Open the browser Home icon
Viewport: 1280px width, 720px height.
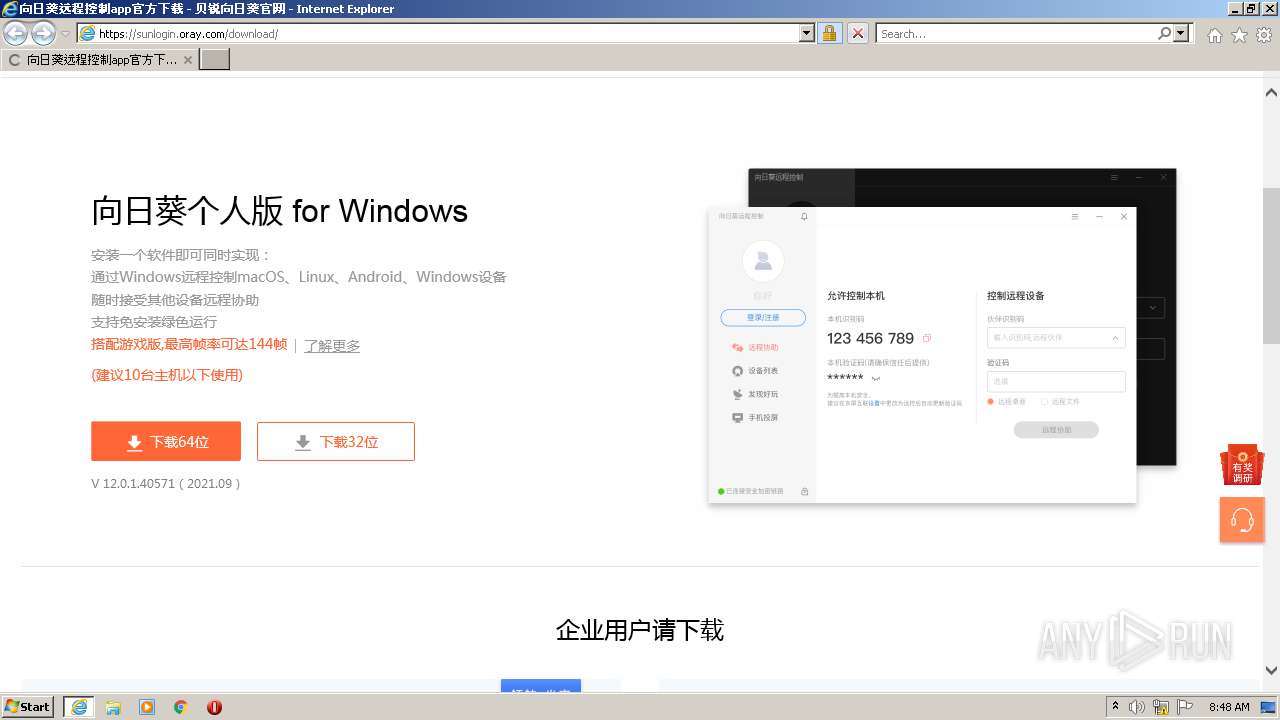click(x=1214, y=35)
